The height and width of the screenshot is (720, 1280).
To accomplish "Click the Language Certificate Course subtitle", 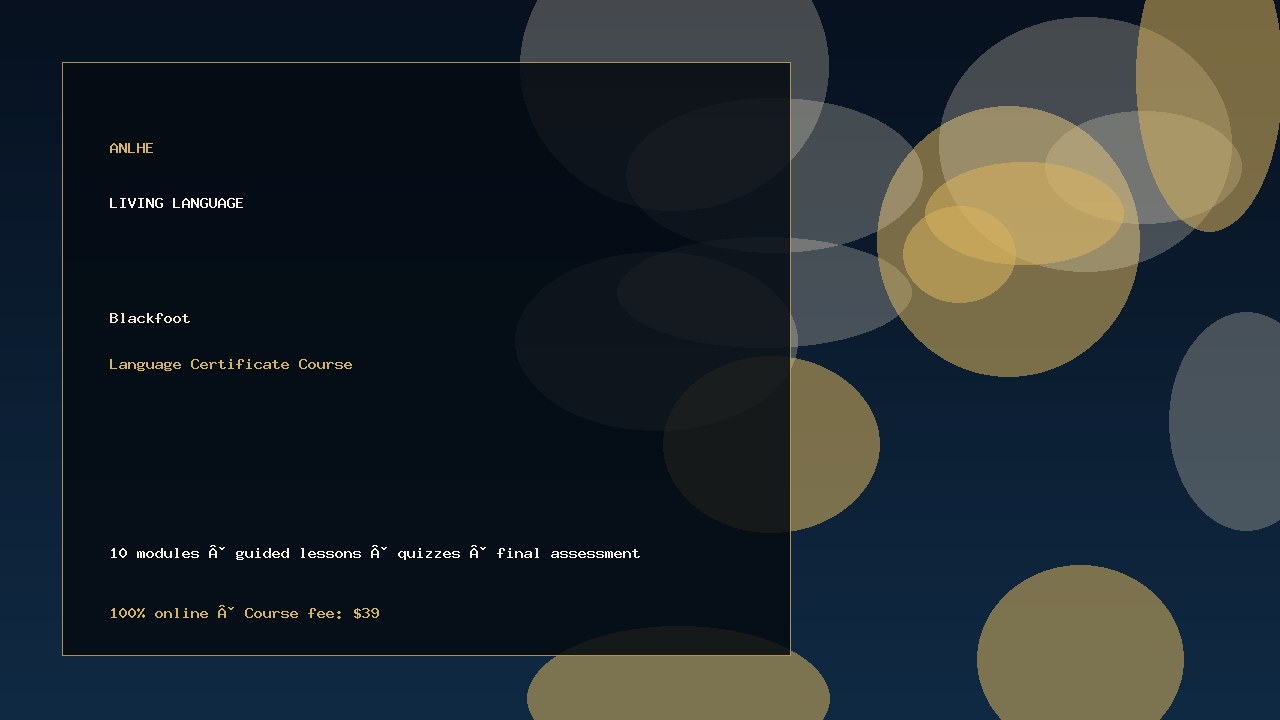I will tap(230, 364).
